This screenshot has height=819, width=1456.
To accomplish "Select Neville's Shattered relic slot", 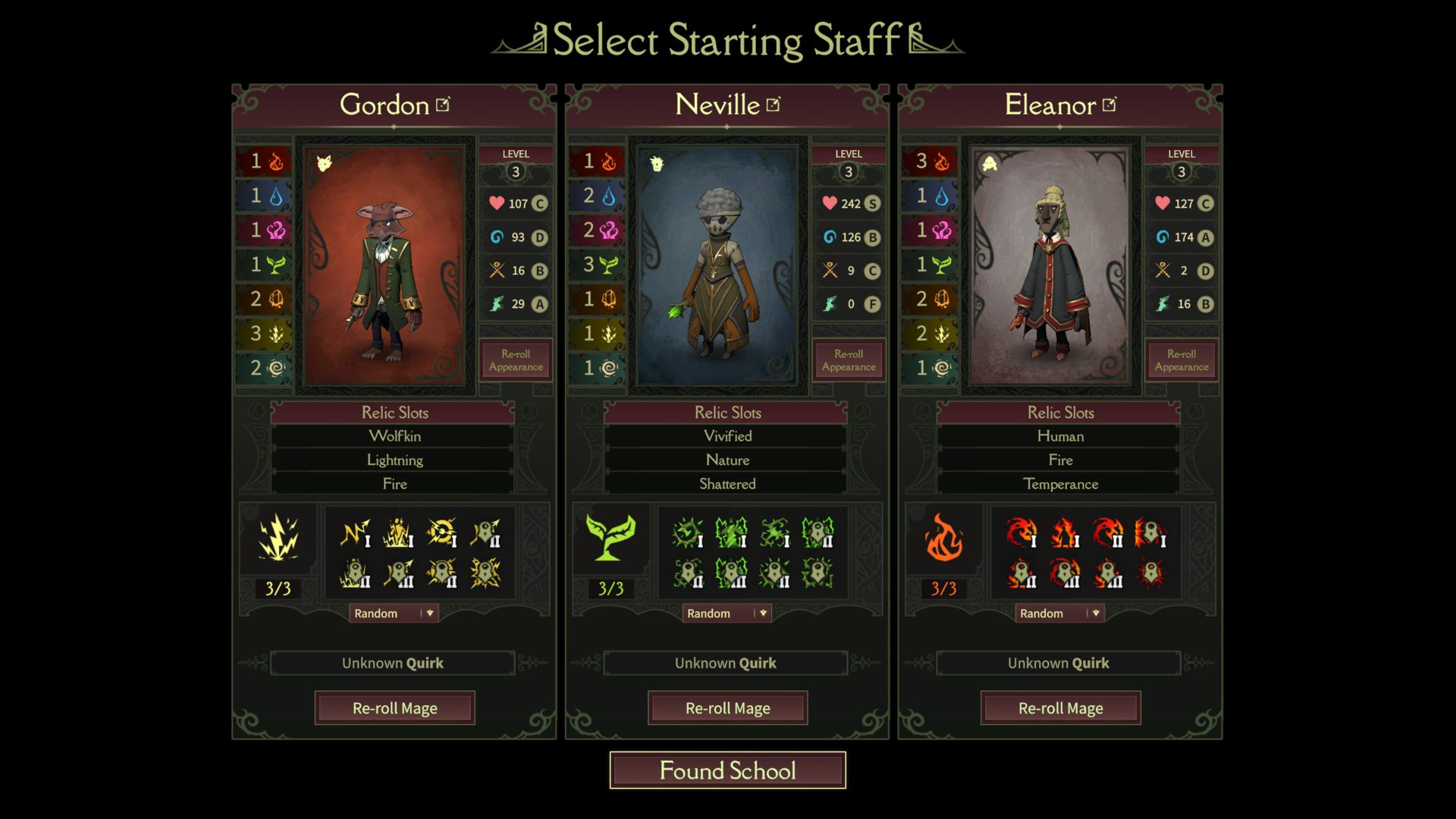I will pos(726,484).
